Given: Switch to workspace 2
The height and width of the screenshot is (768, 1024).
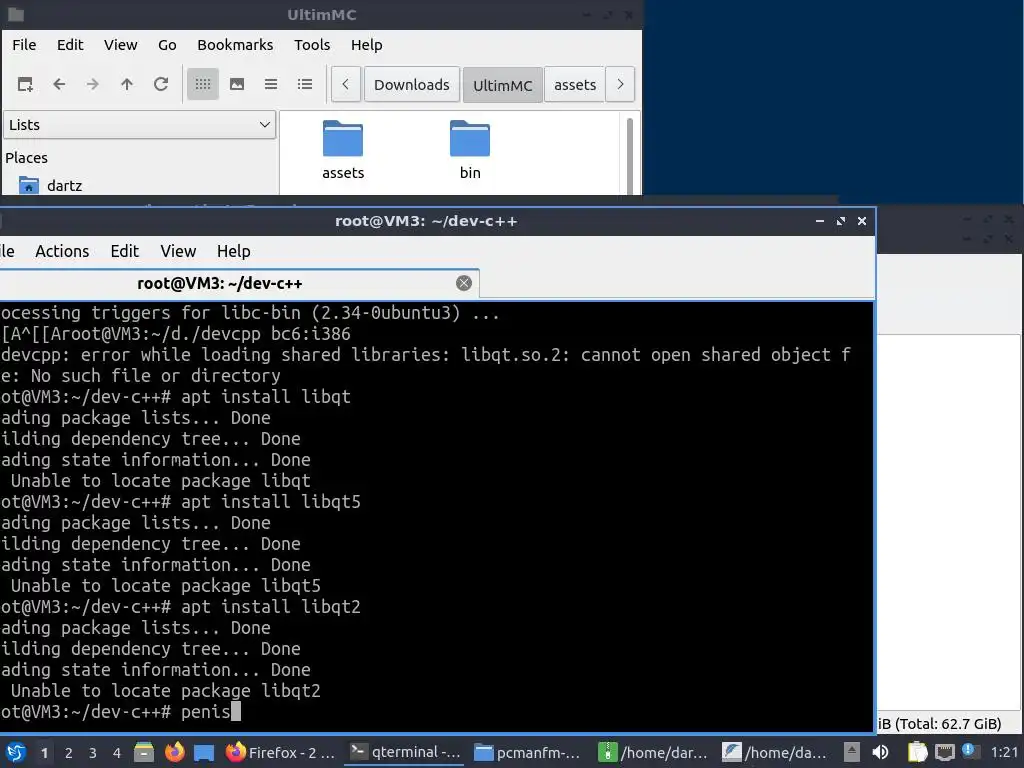Looking at the screenshot, I should (x=69, y=753).
